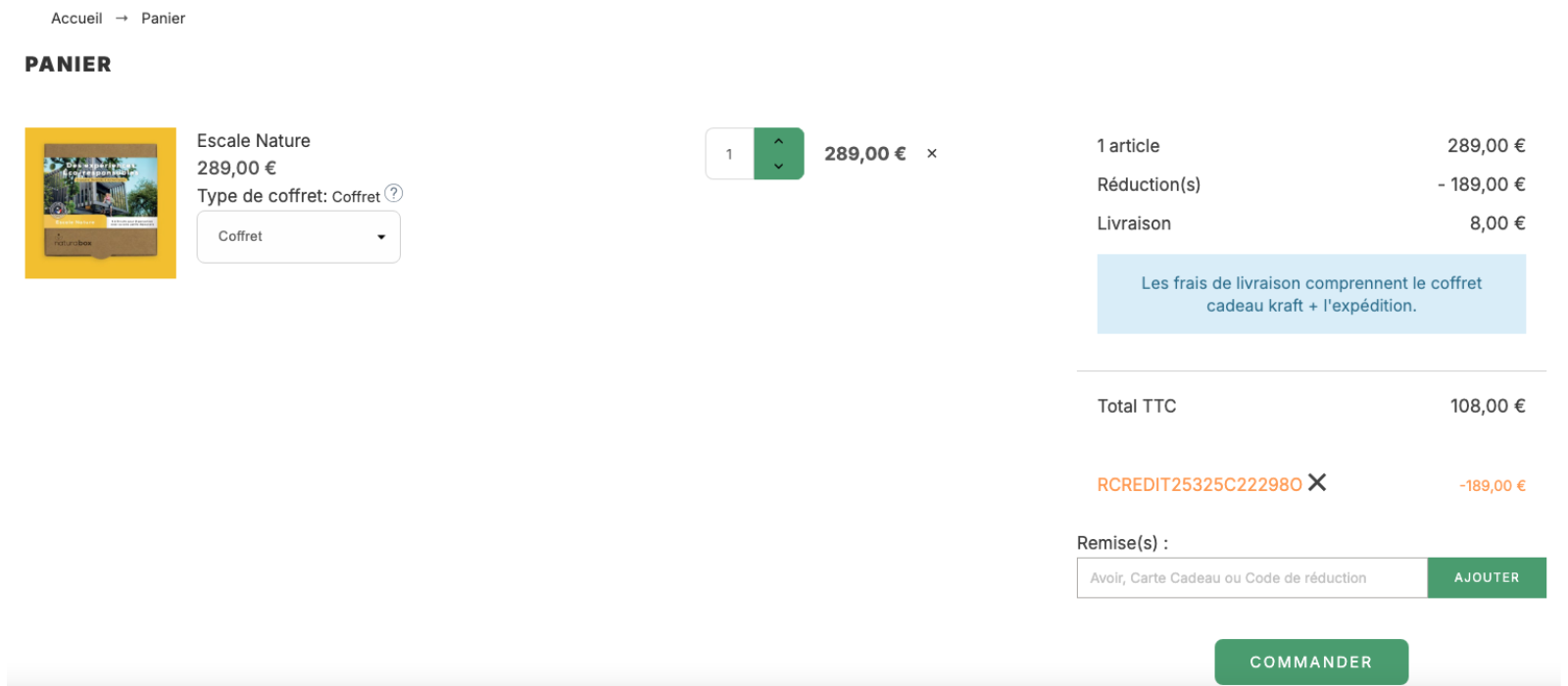Image resolution: width=1568 pixels, height=686 pixels.
Task: Focus the discount code input field
Action: (x=1251, y=578)
